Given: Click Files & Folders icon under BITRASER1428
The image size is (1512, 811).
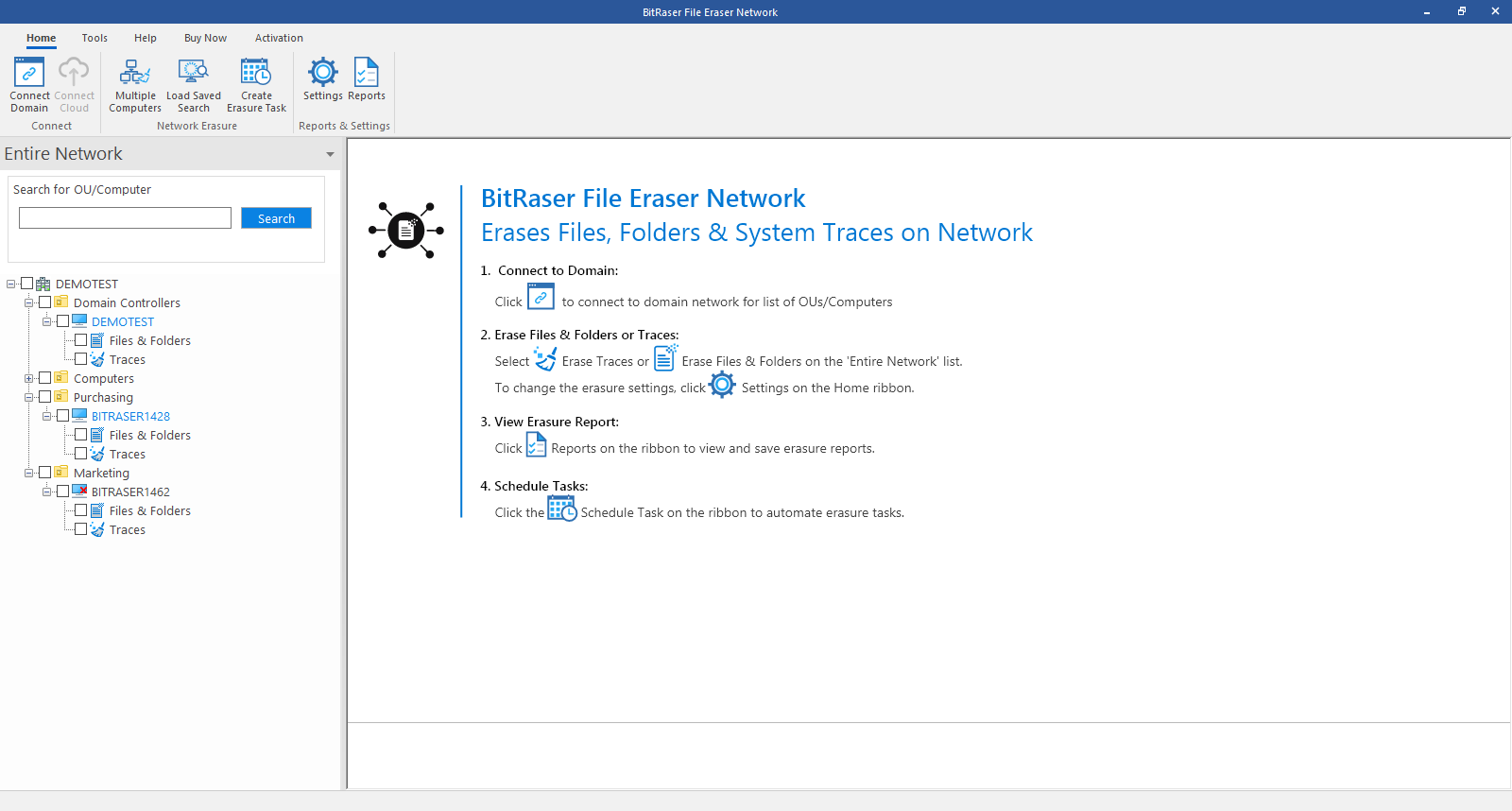Looking at the screenshot, I should pyautogui.click(x=97, y=435).
